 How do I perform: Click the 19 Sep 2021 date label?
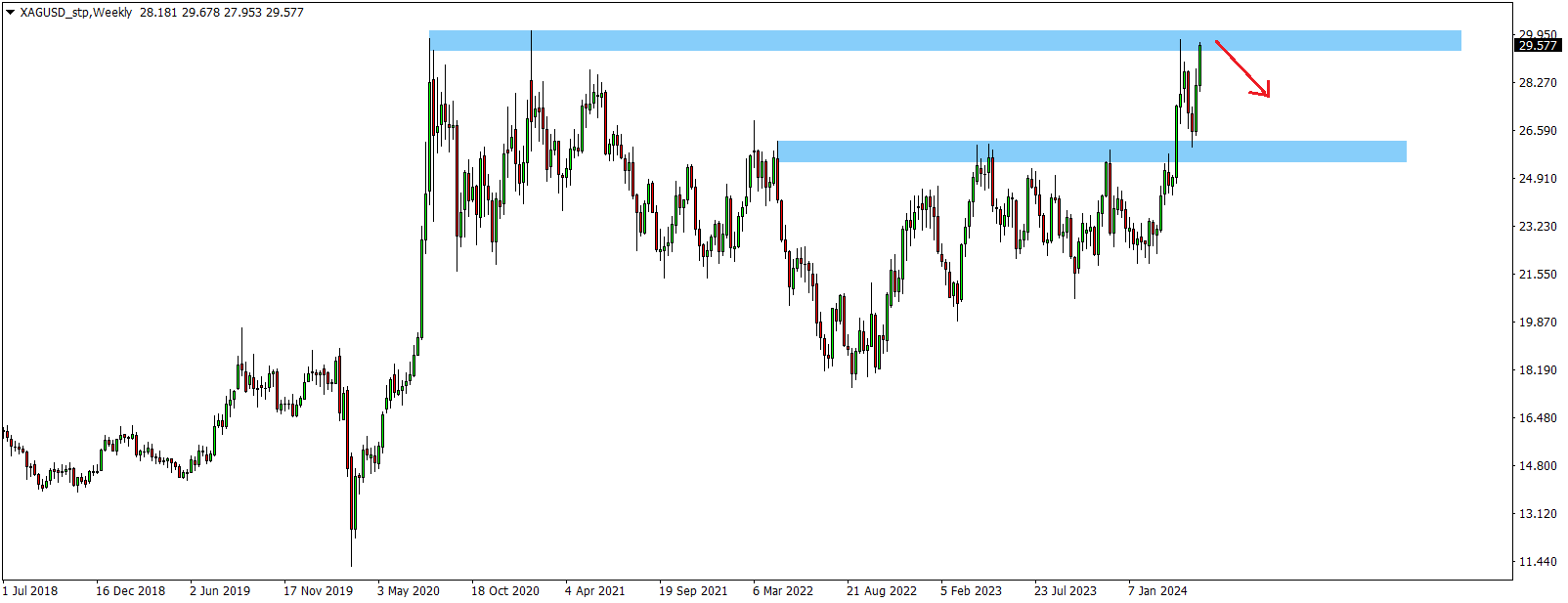pos(693,591)
